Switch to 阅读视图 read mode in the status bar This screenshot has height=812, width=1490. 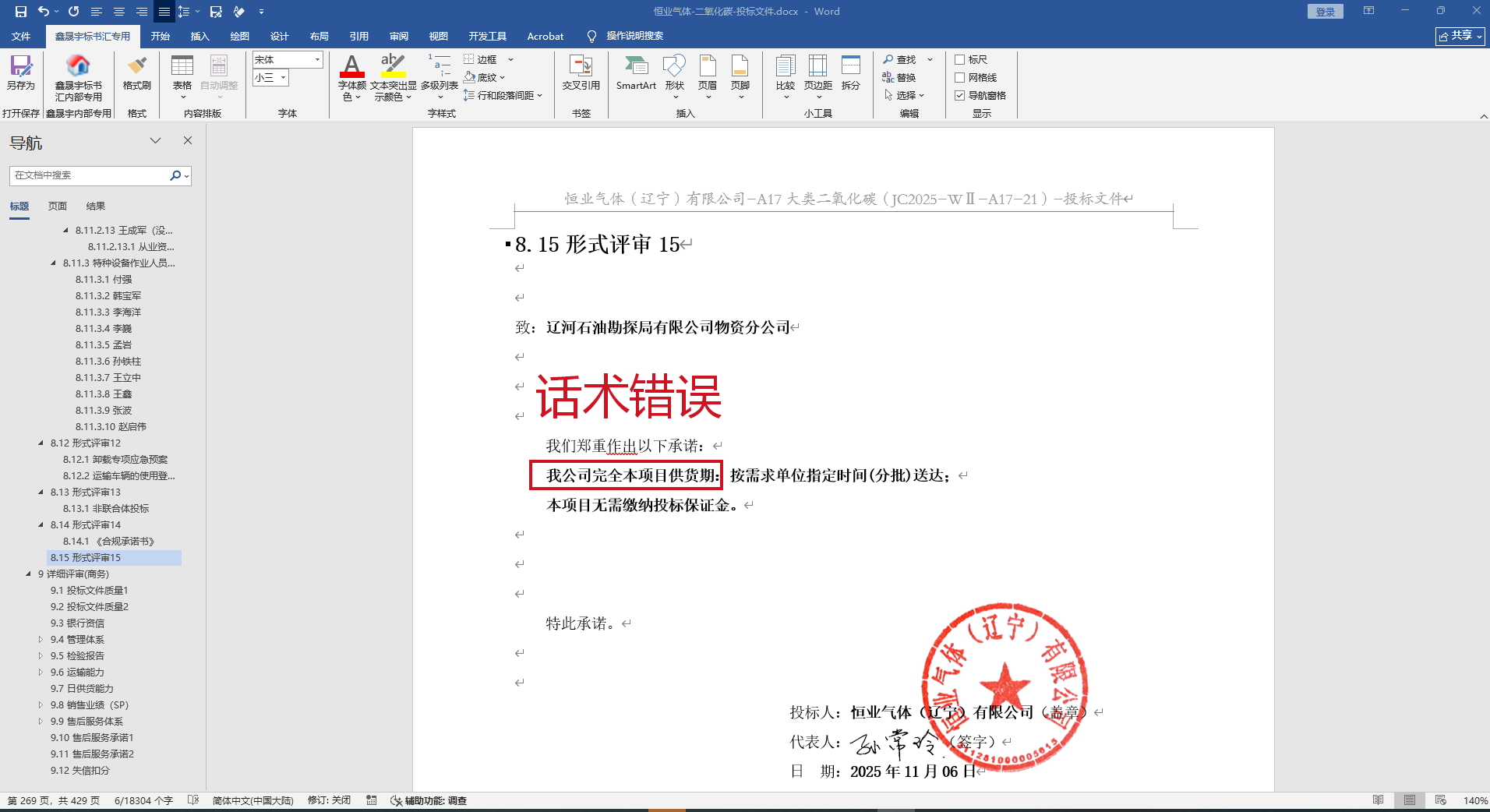click(x=1379, y=800)
